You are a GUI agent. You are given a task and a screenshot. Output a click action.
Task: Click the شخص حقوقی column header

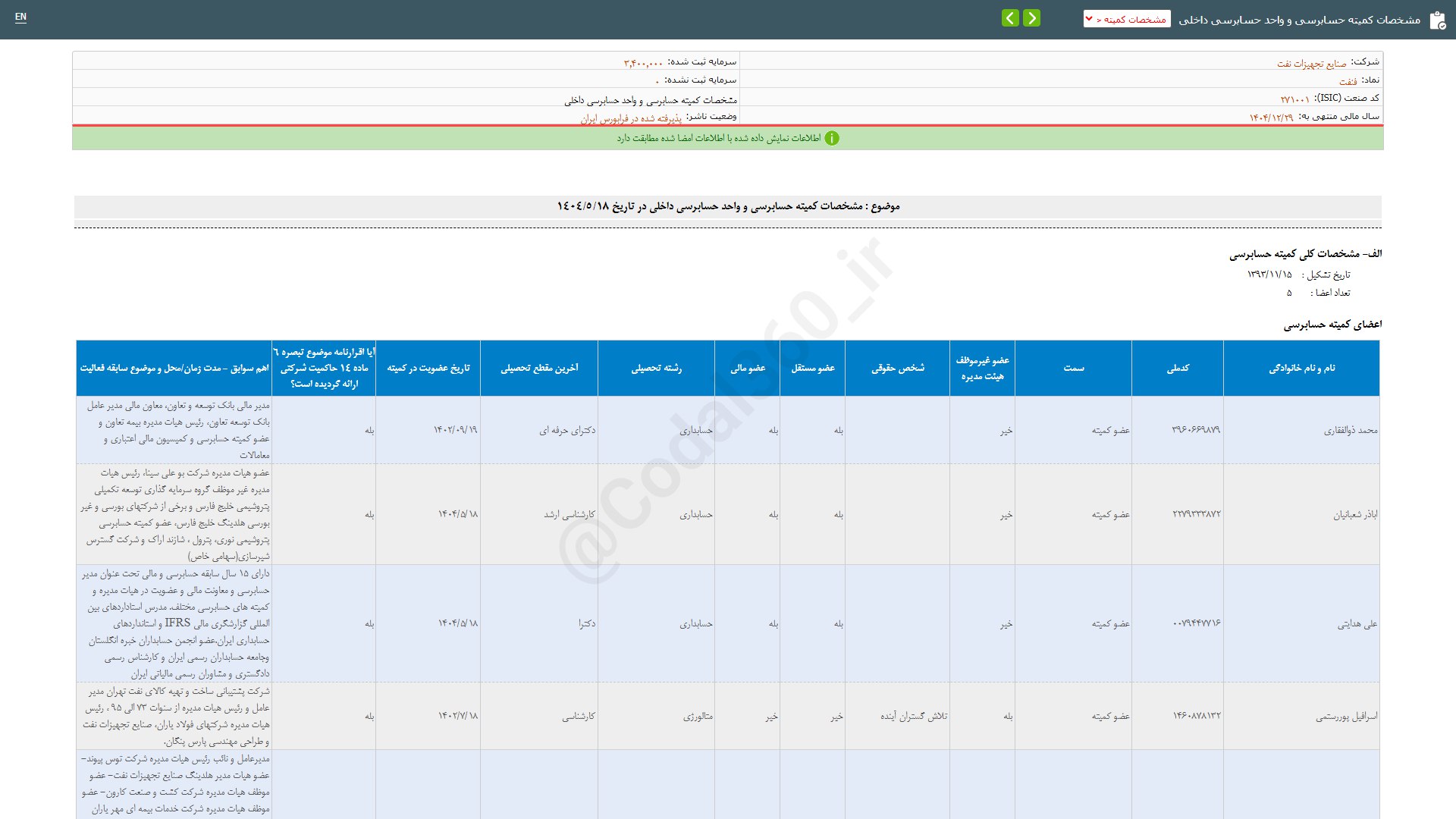point(898,368)
